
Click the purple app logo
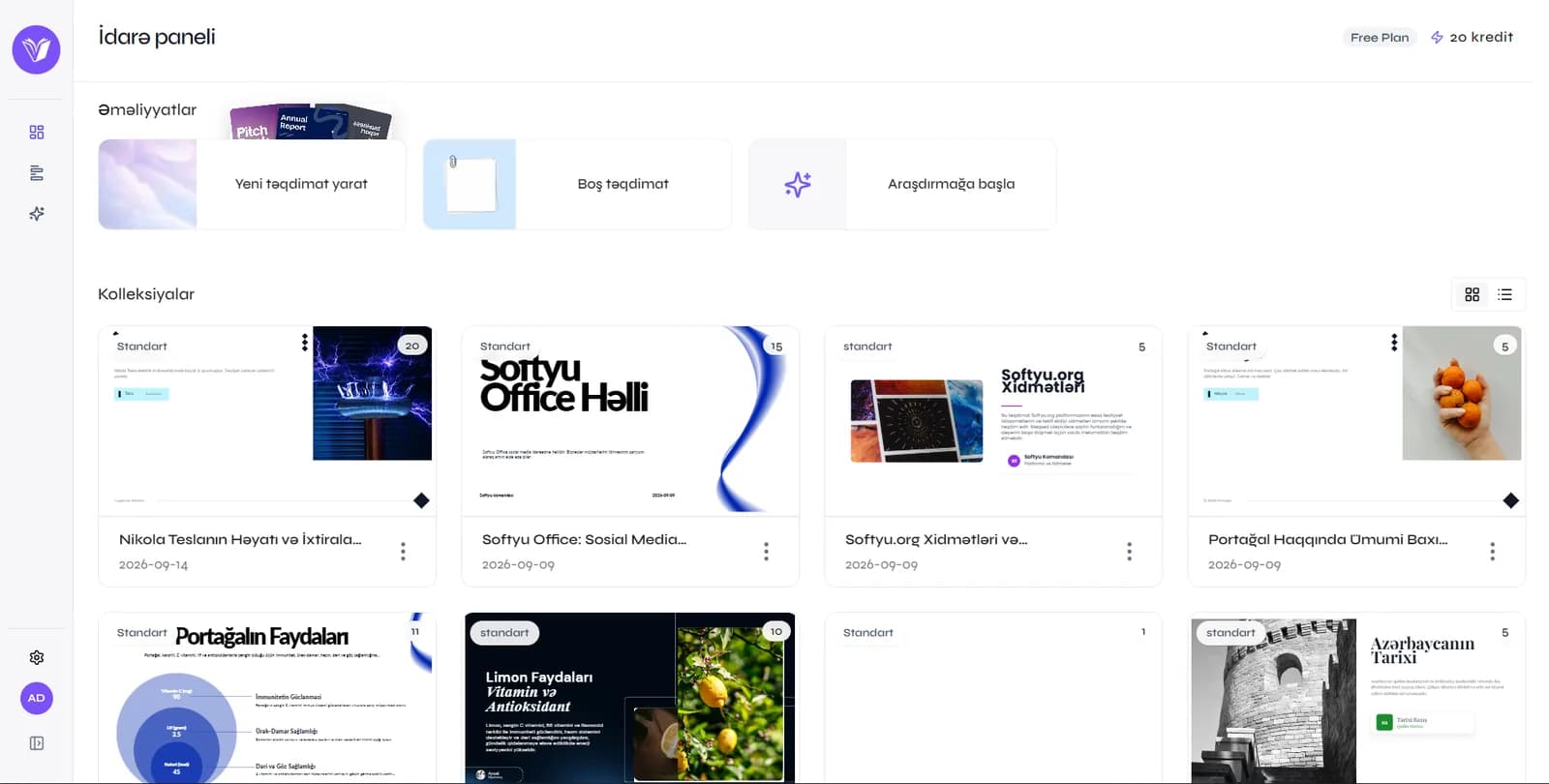(x=36, y=49)
